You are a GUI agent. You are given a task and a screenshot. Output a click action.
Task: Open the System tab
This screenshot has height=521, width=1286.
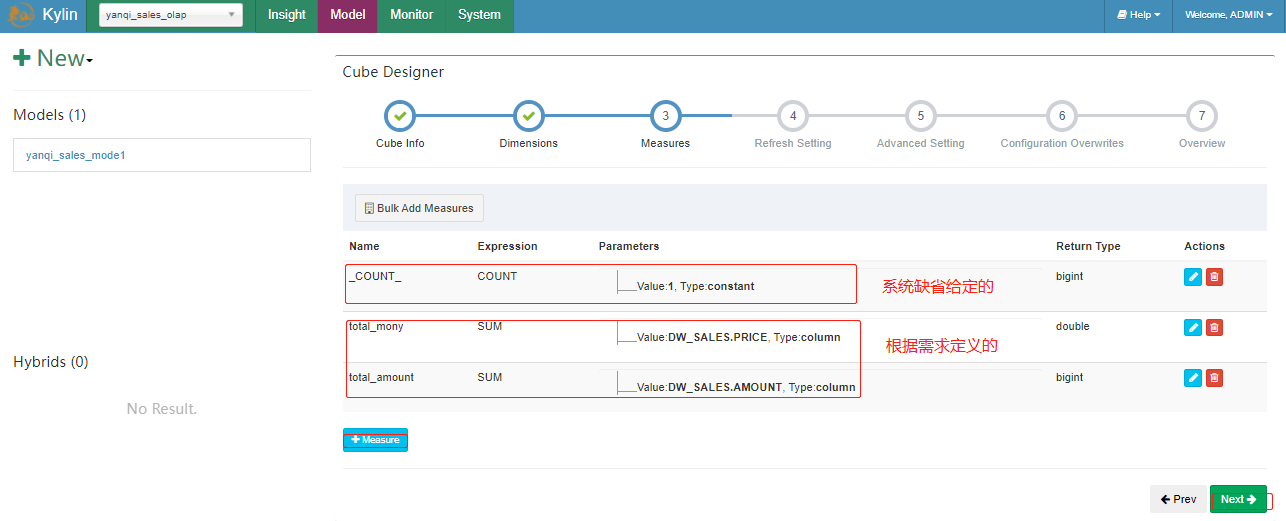pyautogui.click(x=480, y=15)
